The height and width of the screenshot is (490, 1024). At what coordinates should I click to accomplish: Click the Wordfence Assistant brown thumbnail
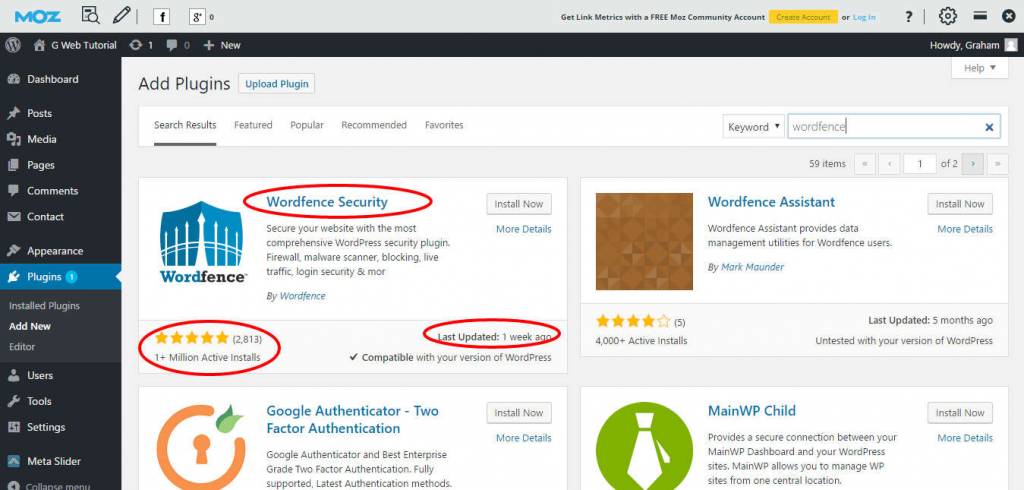point(645,241)
